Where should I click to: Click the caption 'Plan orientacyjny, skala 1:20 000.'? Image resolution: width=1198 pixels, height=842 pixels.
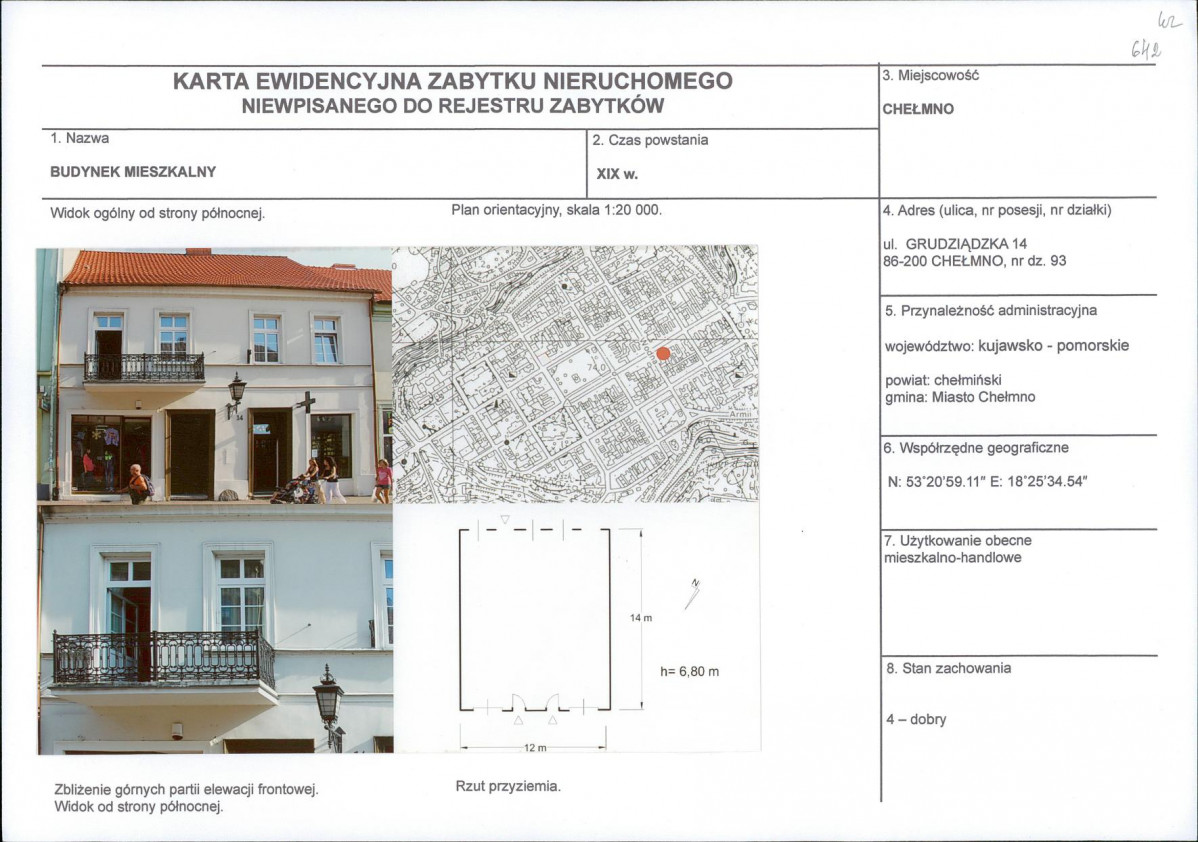556,210
